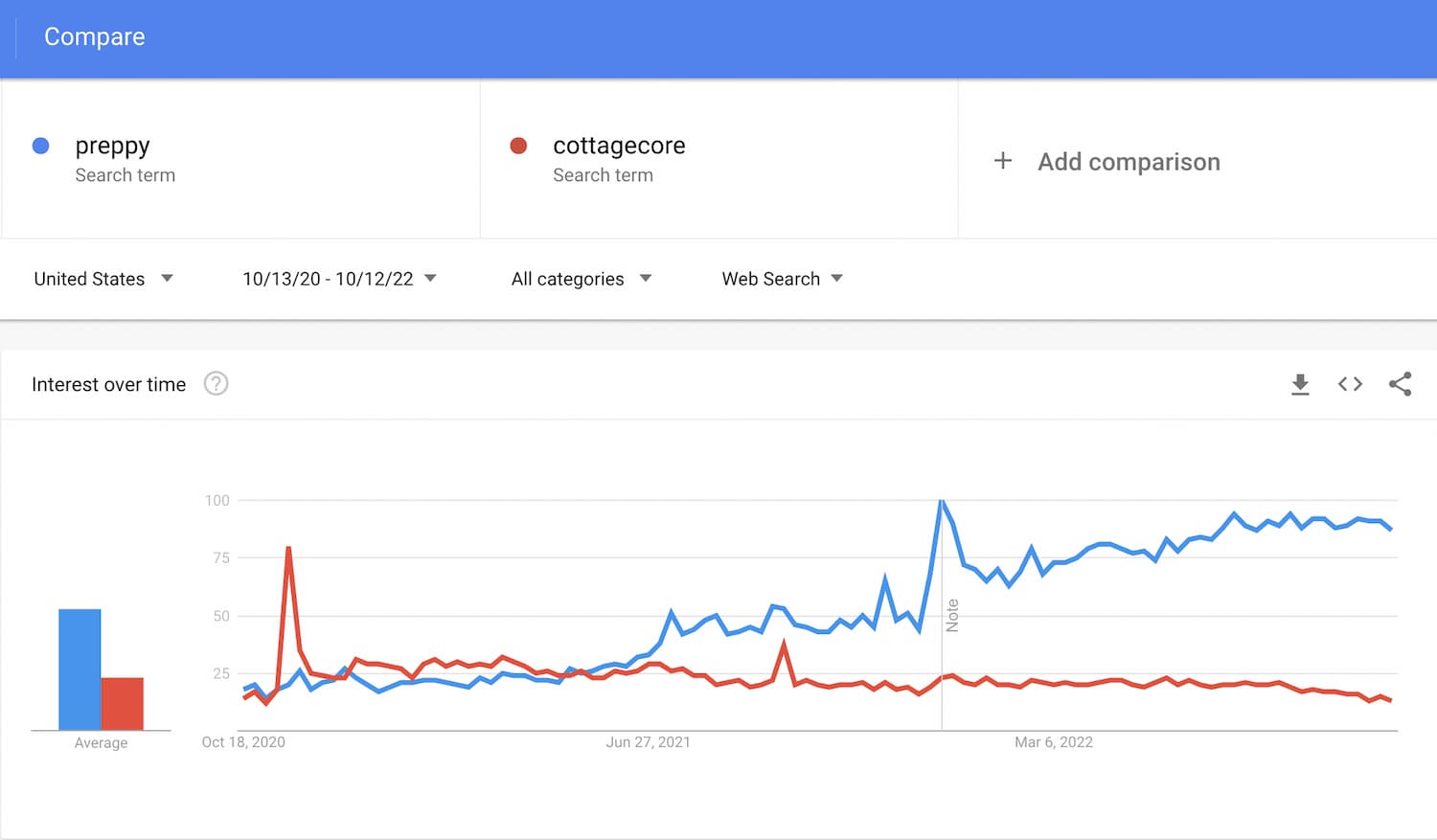Image resolution: width=1437 pixels, height=840 pixels.
Task: Open the All categories dropdown
Action: (x=580, y=279)
